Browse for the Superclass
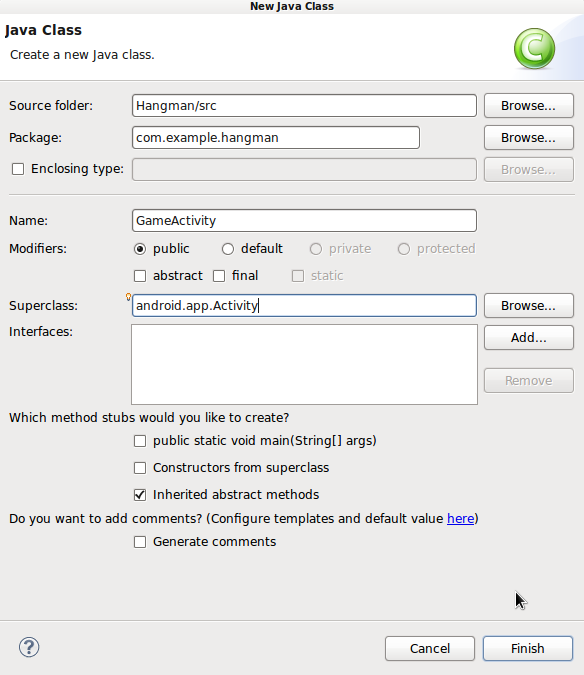The width and height of the screenshot is (584, 675). point(528,306)
